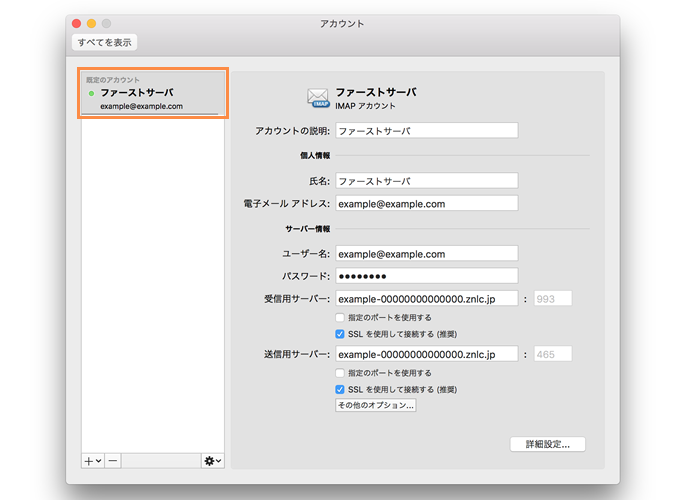Viewport: 676px width, 500px height.
Task: Minimize the window with yellow button
Action: [91, 23]
